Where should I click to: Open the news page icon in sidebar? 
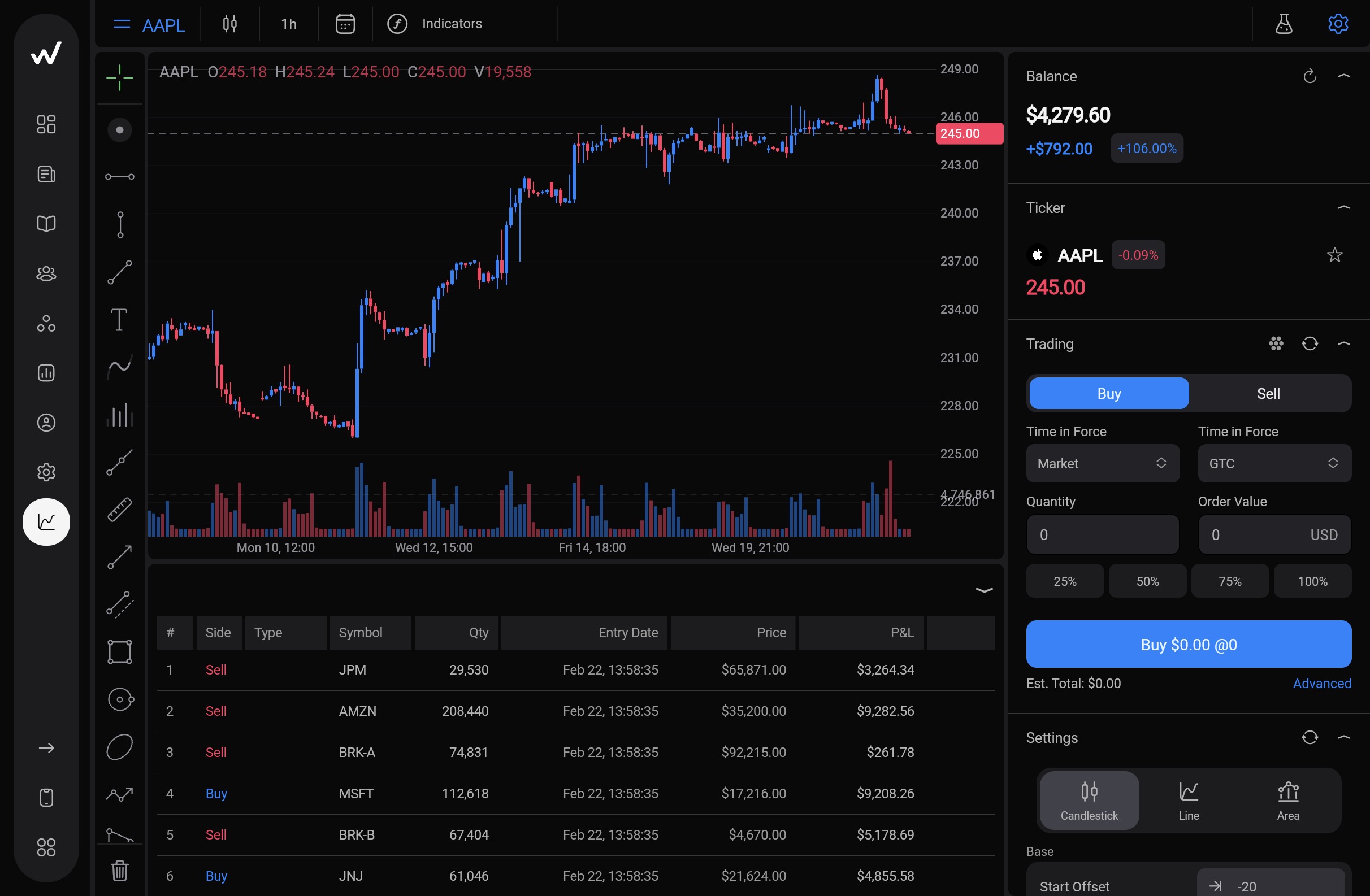[x=46, y=174]
